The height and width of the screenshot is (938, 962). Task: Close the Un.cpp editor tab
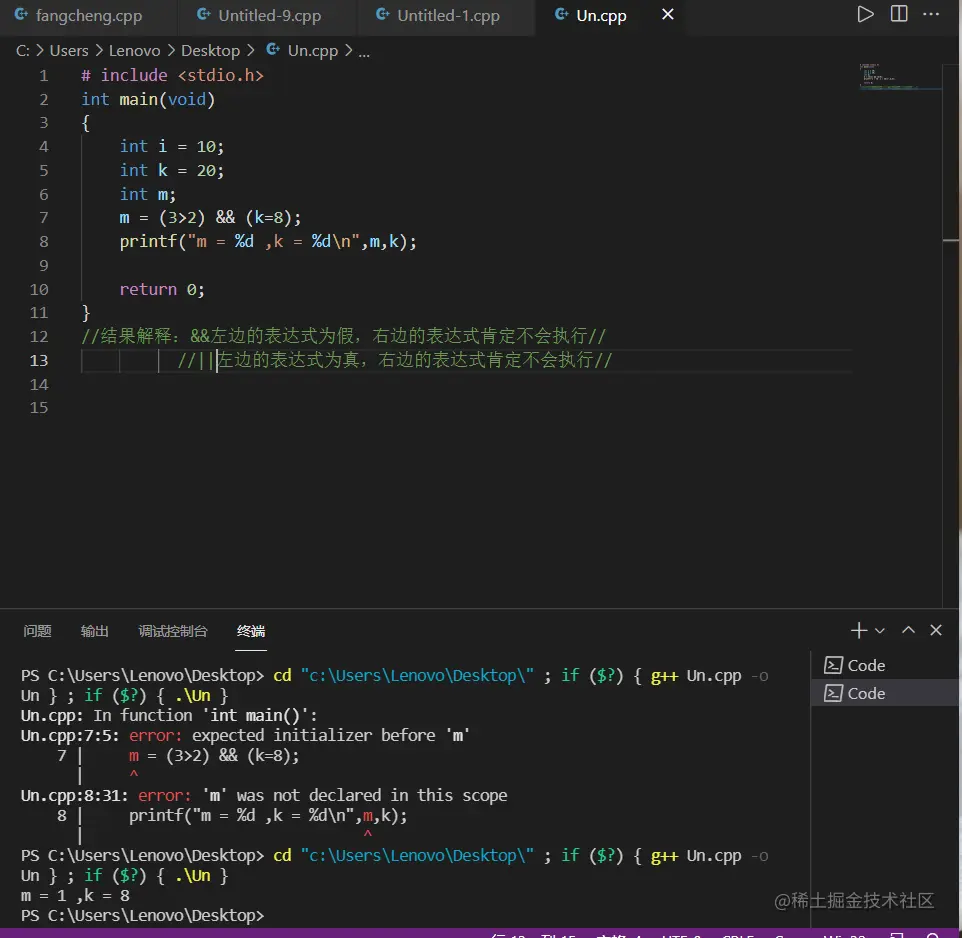click(x=668, y=14)
